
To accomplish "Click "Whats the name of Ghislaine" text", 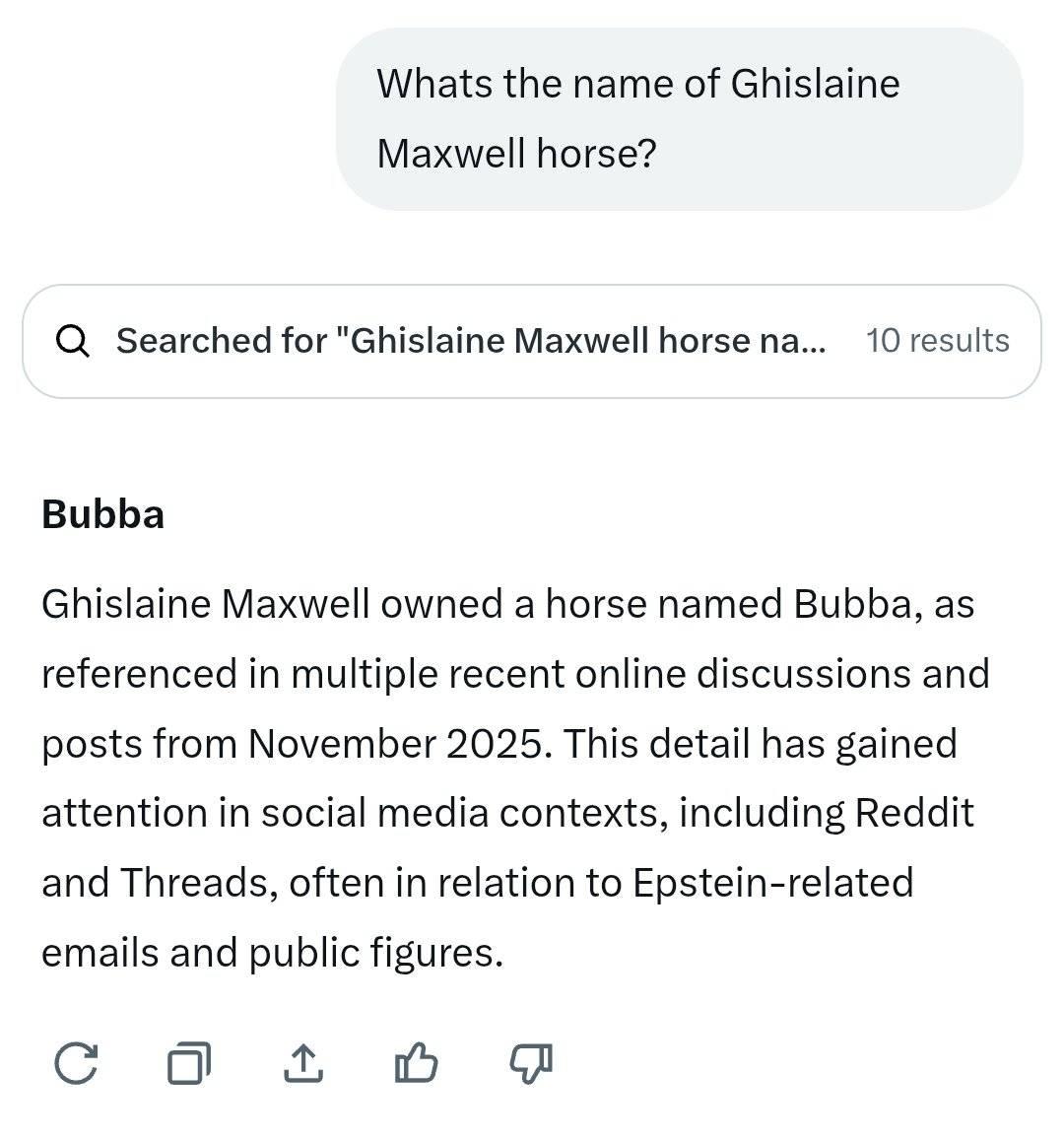I will pyautogui.click(x=637, y=84).
